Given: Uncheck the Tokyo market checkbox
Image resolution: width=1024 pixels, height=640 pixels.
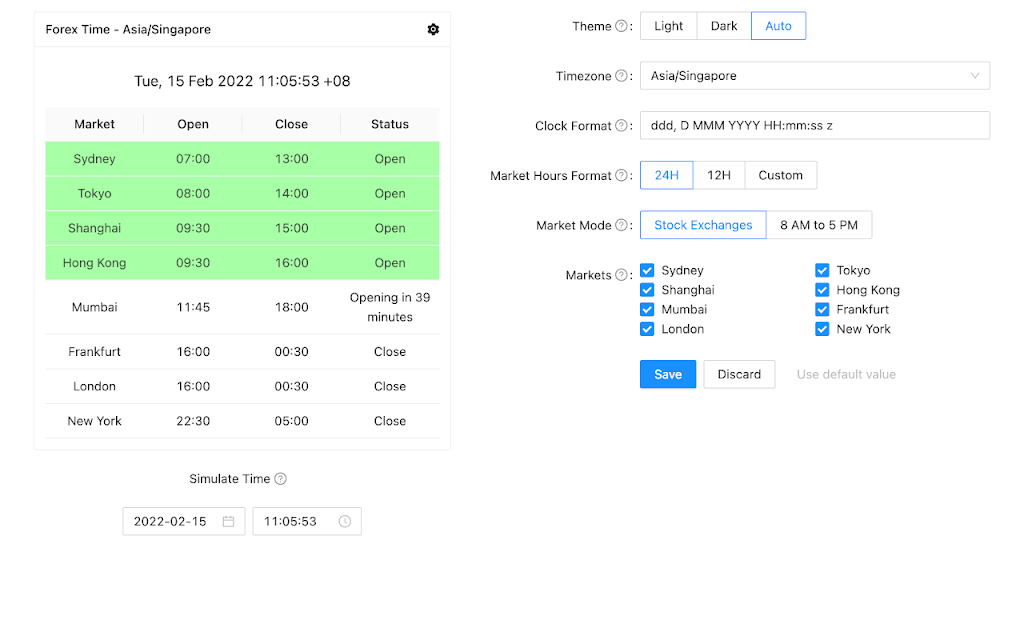Looking at the screenshot, I should coord(822,270).
